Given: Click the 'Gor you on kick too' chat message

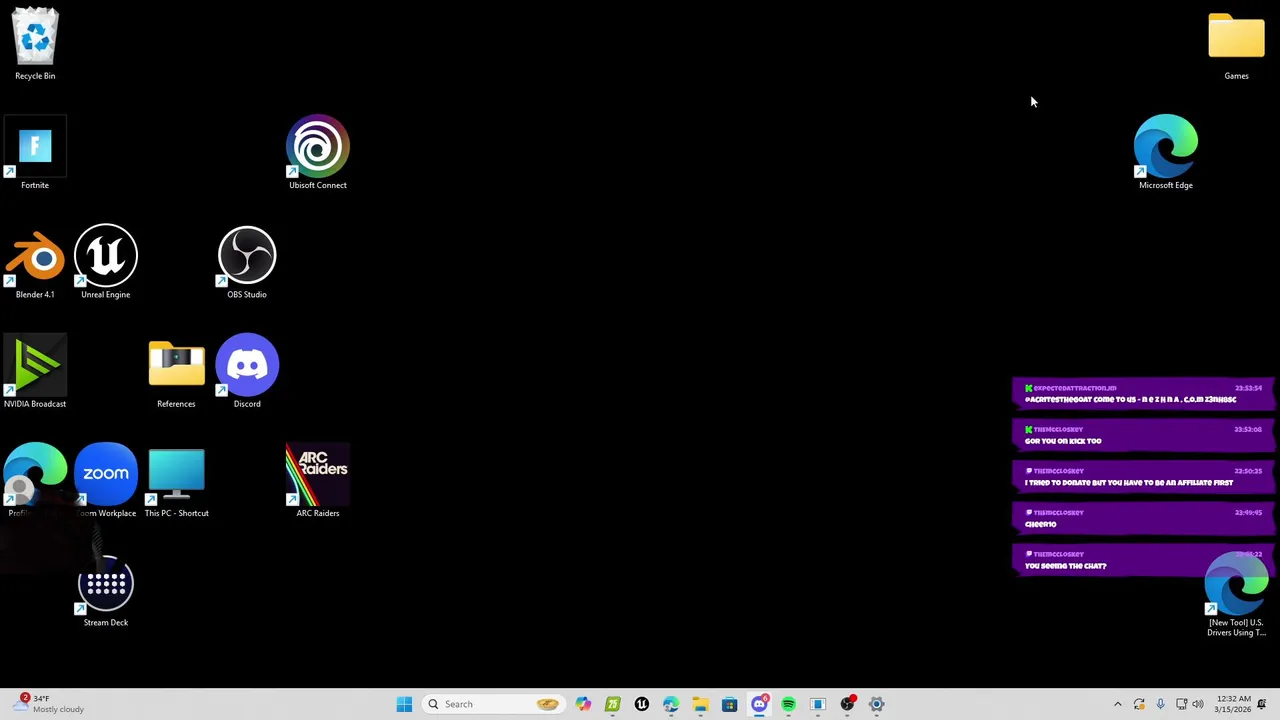Looking at the screenshot, I should coord(1143,435).
